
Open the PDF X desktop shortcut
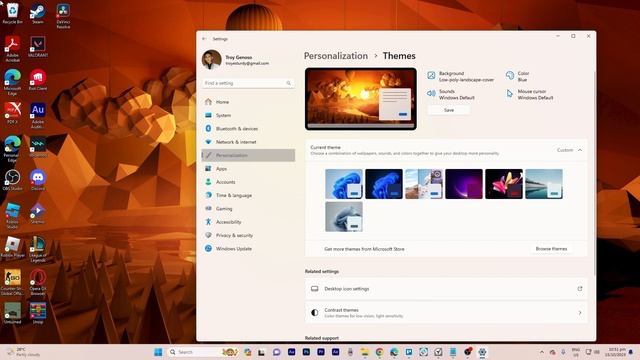pyautogui.click(x=13, y=113)
